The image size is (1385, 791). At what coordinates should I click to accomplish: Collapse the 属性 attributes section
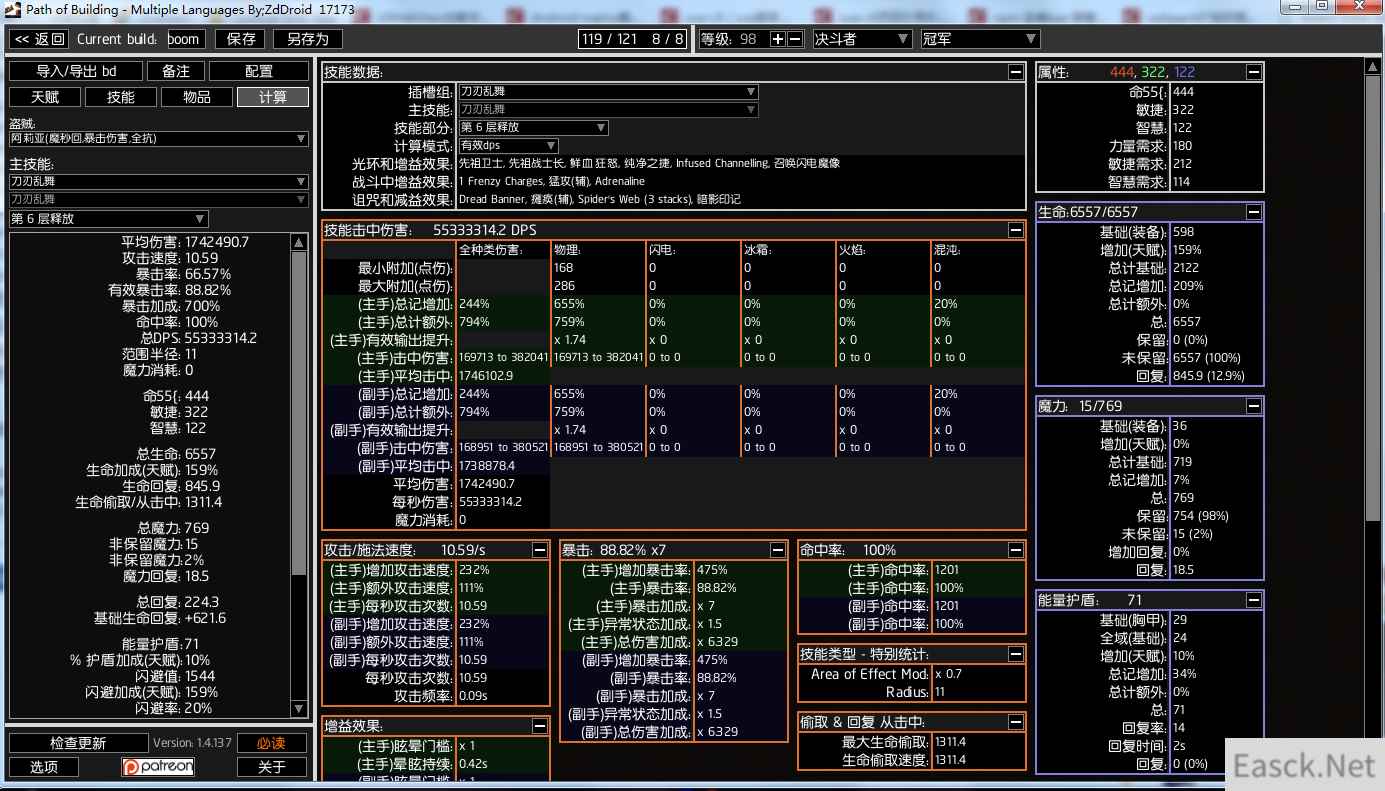tap(1254, 72)
